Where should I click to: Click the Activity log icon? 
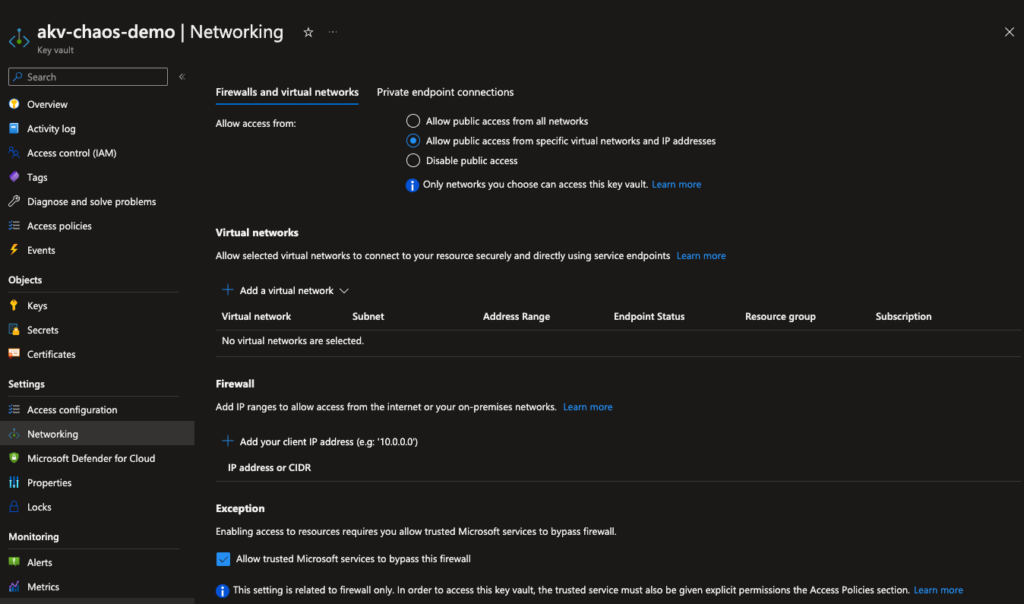coord(14,129)
